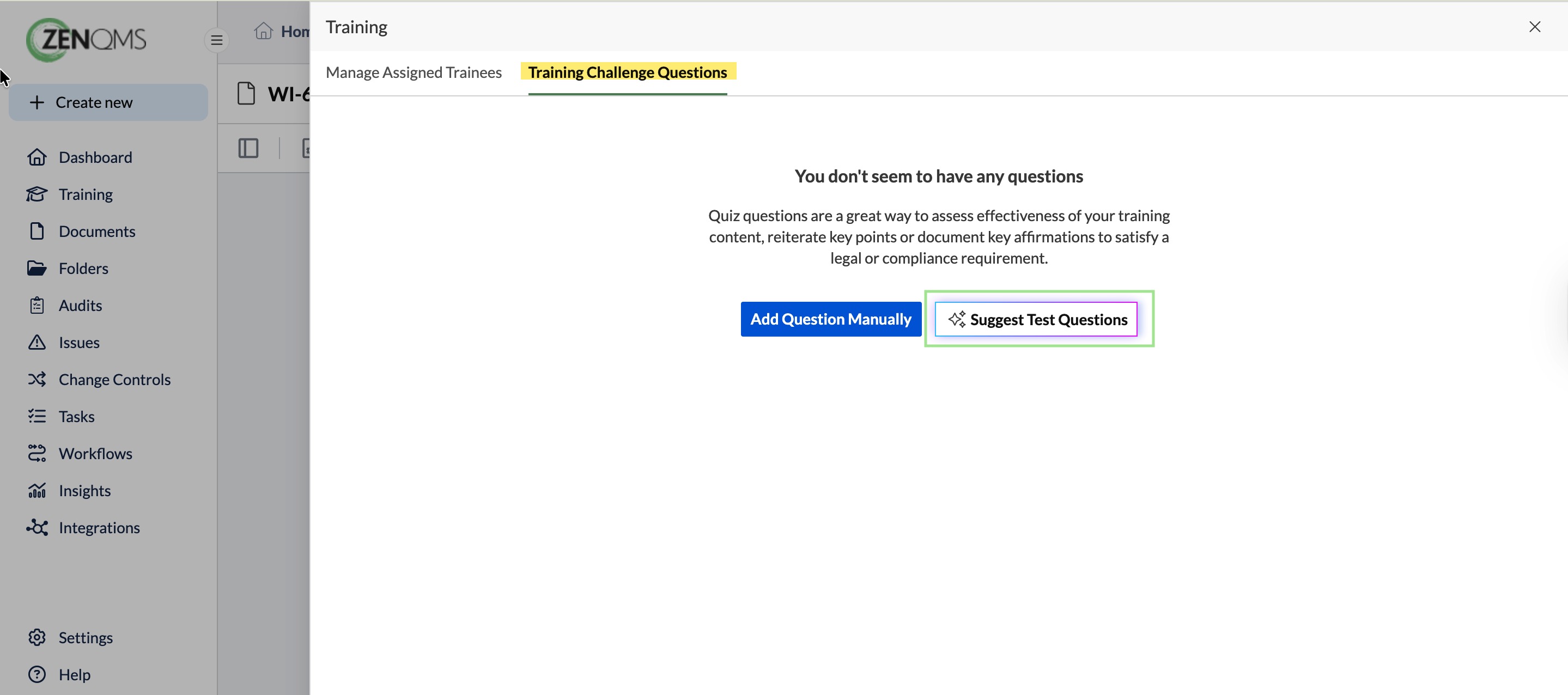Click the Change Controls shuffle icon

coord(37,380)
